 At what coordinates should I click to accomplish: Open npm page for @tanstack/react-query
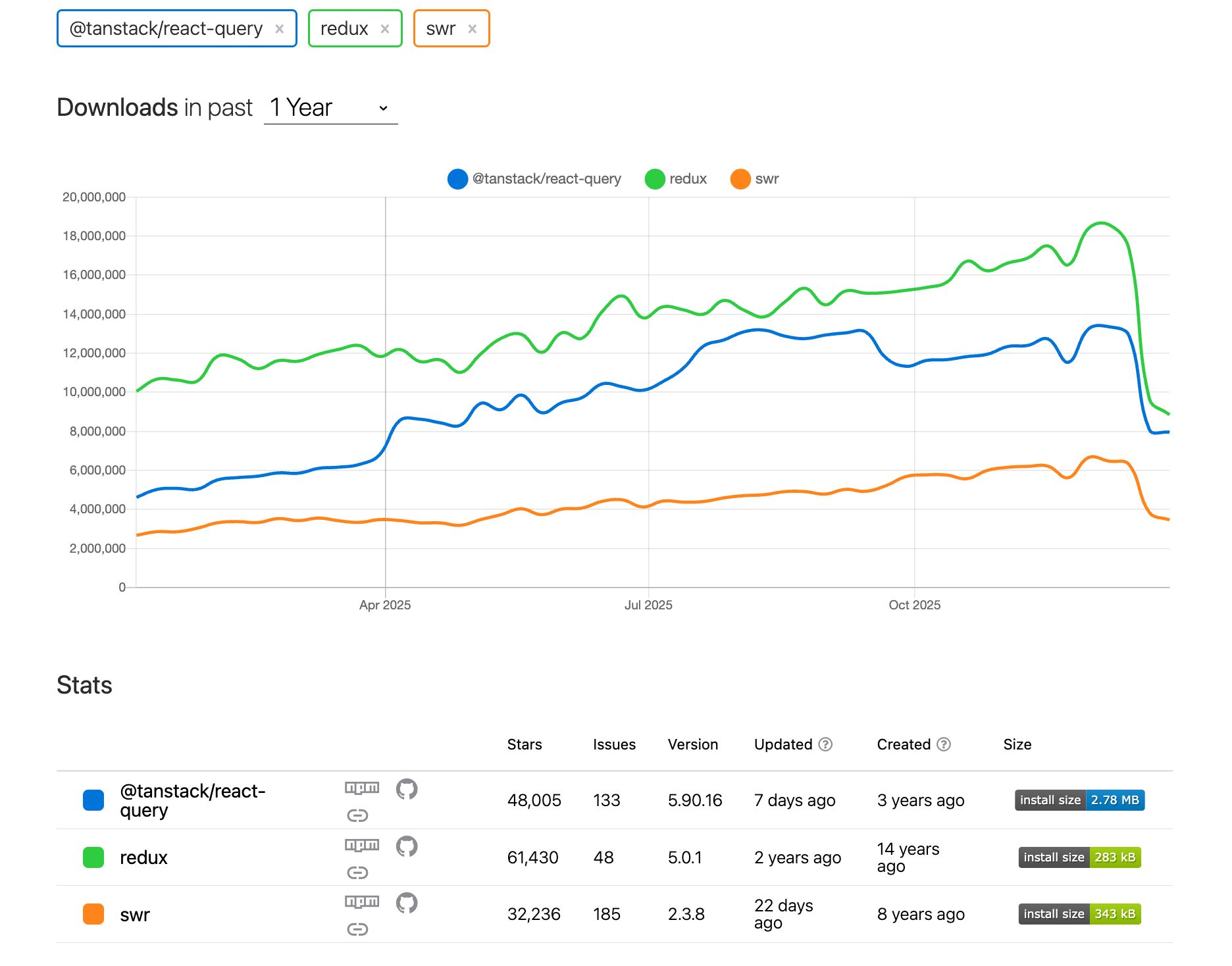[x=362, y=788]
